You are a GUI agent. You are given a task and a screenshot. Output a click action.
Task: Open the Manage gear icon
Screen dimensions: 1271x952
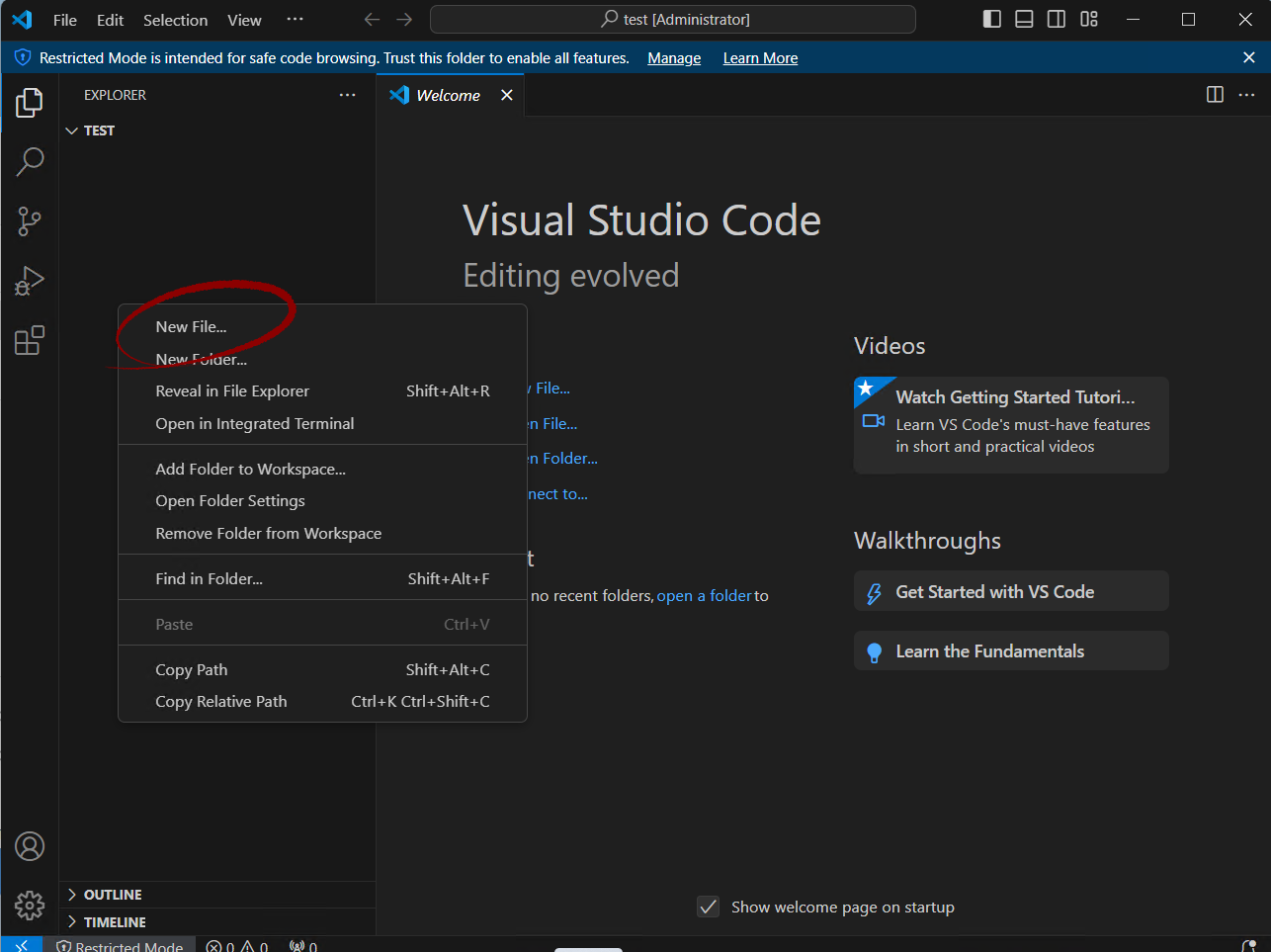[30, 905]
